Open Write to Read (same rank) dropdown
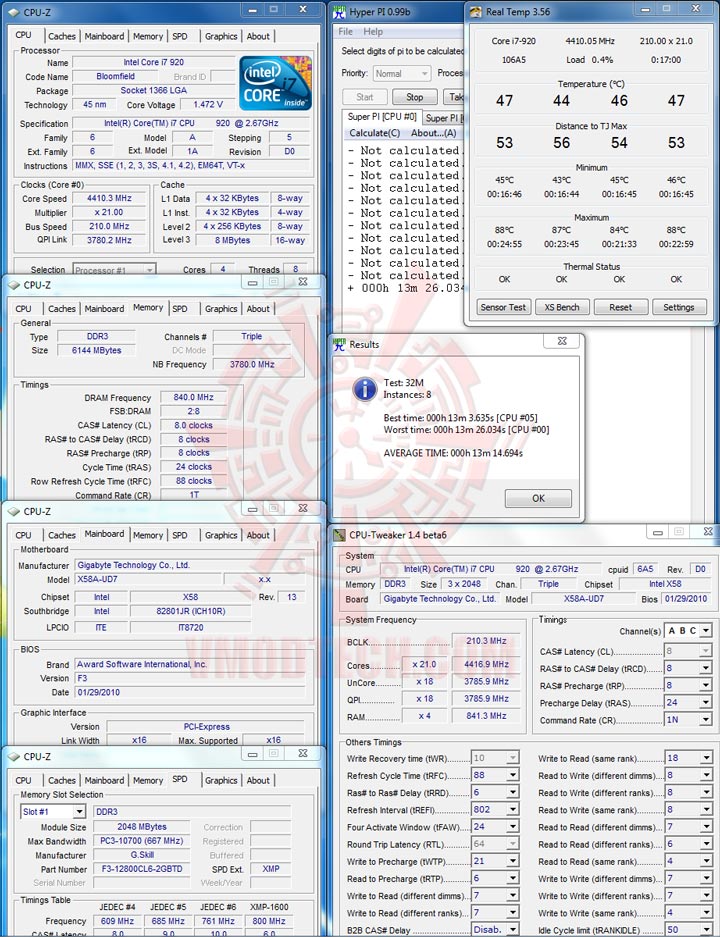Viewport: 720px width, 937px height. [706, 758]
